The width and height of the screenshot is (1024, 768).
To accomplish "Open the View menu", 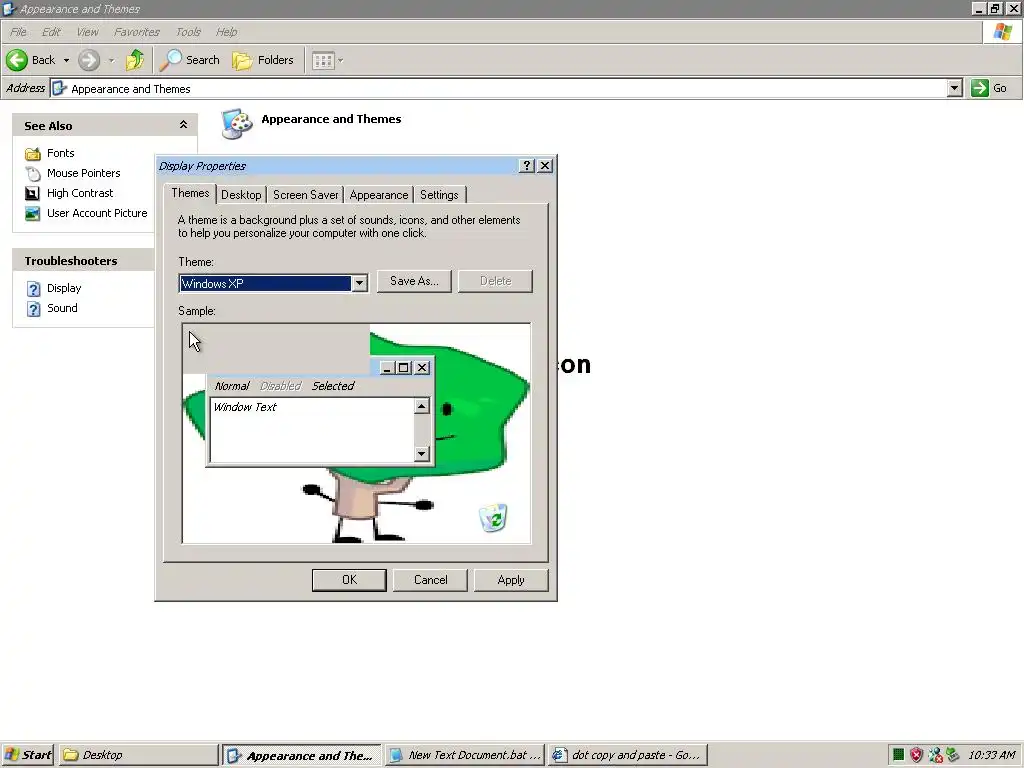I will (x=87, y=32).
